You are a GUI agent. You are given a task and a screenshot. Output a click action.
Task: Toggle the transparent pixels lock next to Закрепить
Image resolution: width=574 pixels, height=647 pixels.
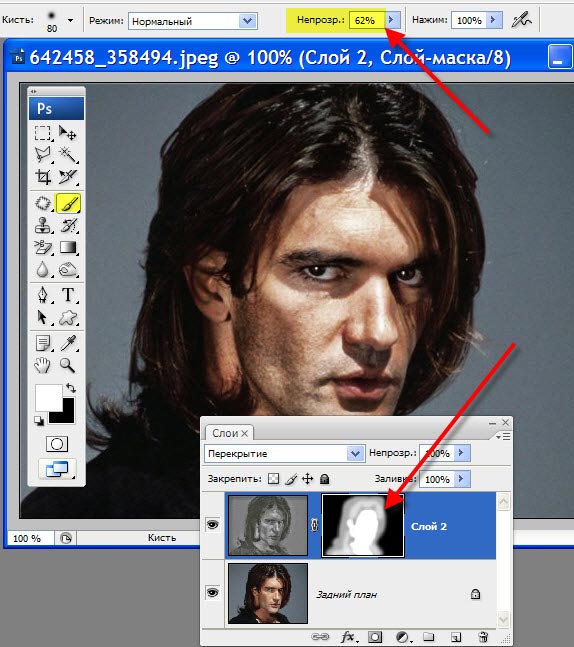[273, 479]
